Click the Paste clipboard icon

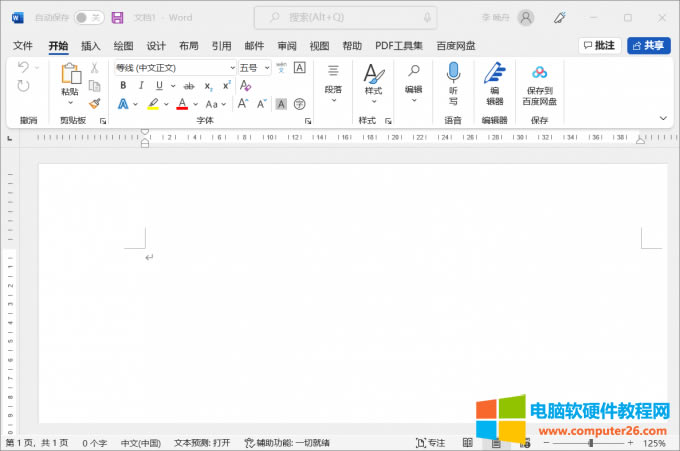click(x=70, y=74)
